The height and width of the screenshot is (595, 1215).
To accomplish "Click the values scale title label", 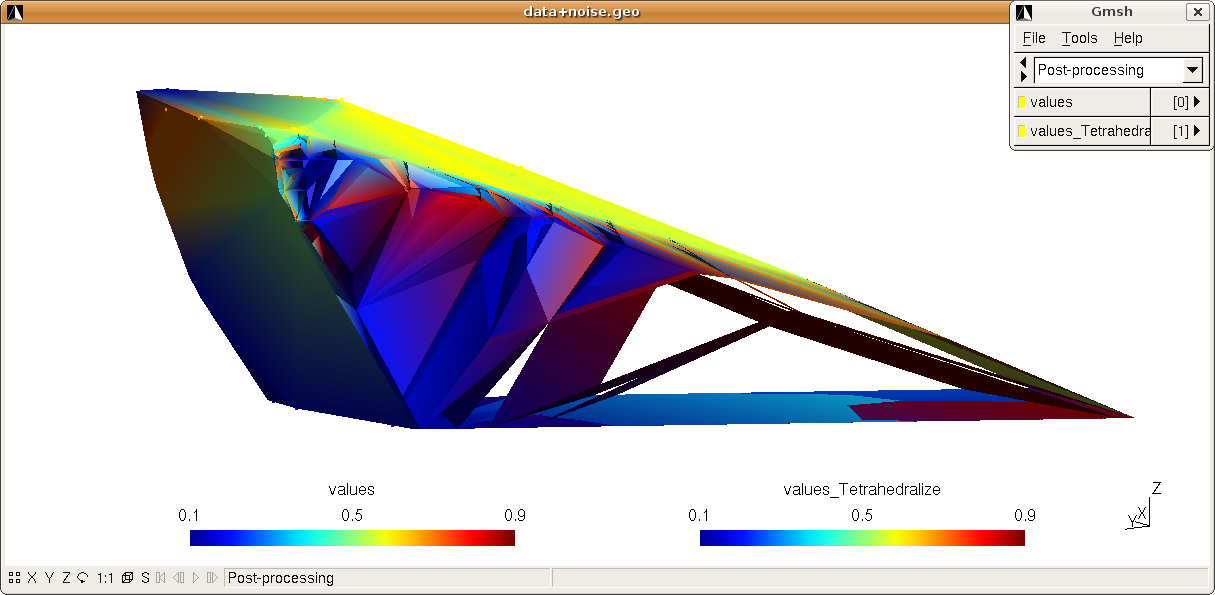I will coord(352,489).
